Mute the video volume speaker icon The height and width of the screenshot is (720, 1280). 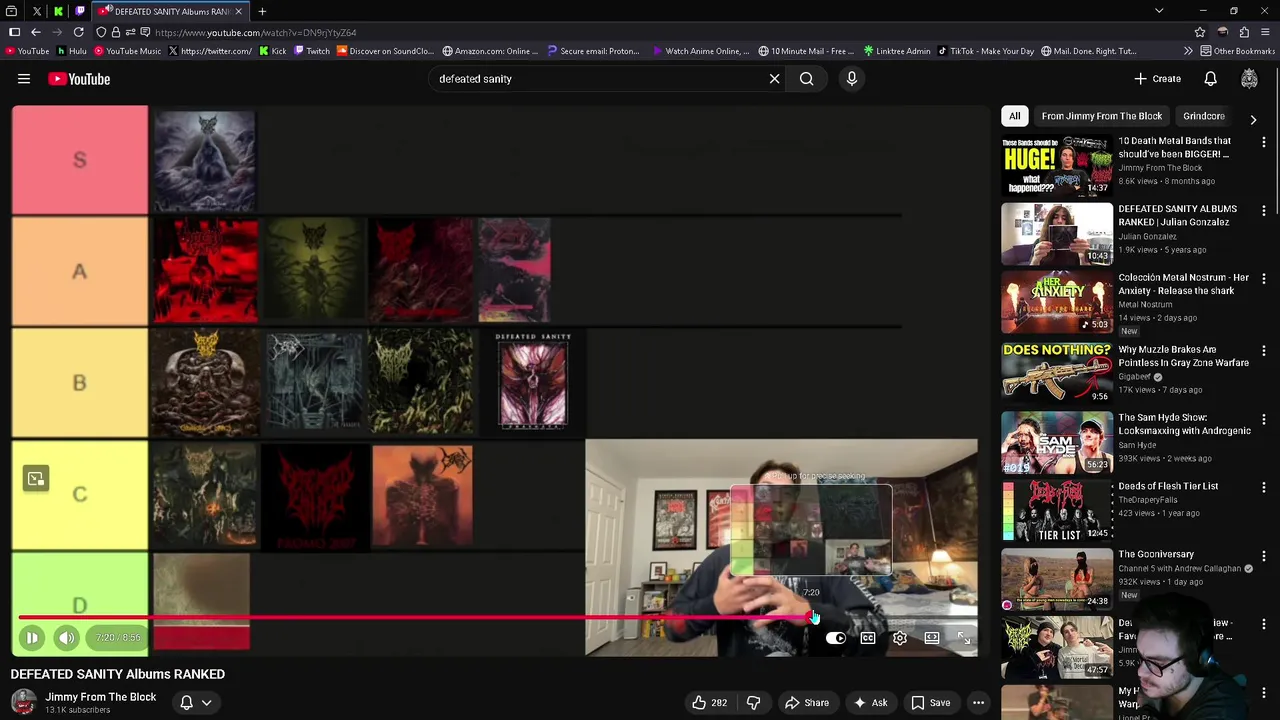(66, 637)
